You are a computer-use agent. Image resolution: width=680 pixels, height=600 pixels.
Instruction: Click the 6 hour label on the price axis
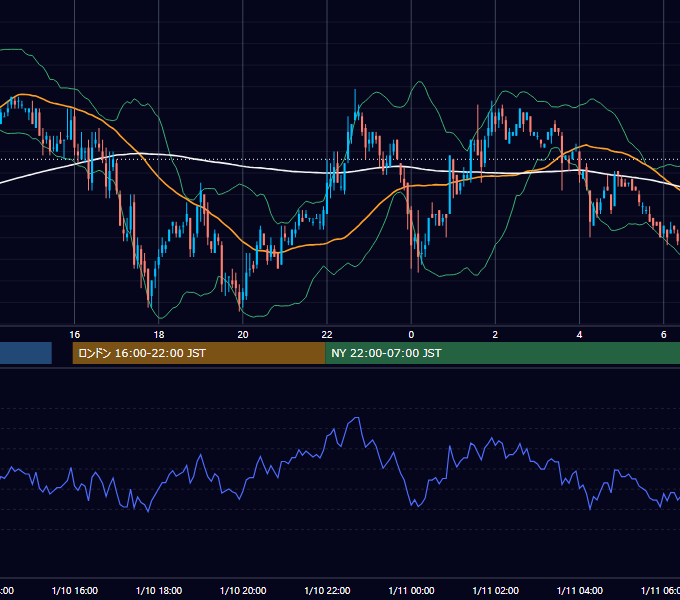[664, 334]
